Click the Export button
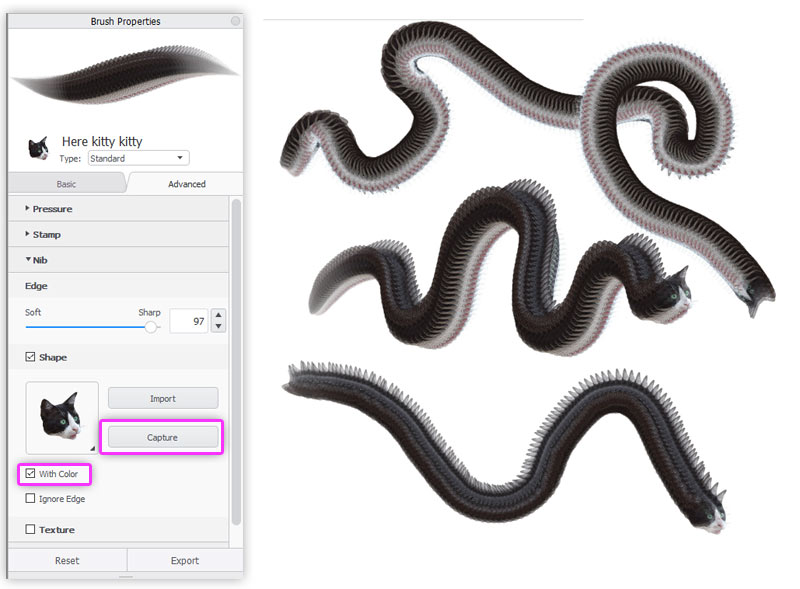The height and width of the screenshot is (589, 800). click(185, 560)
